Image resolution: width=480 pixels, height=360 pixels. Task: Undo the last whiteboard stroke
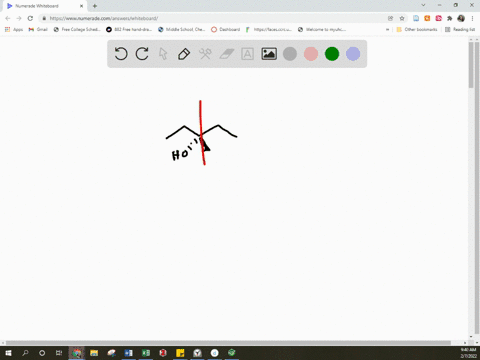click(121, 54)
